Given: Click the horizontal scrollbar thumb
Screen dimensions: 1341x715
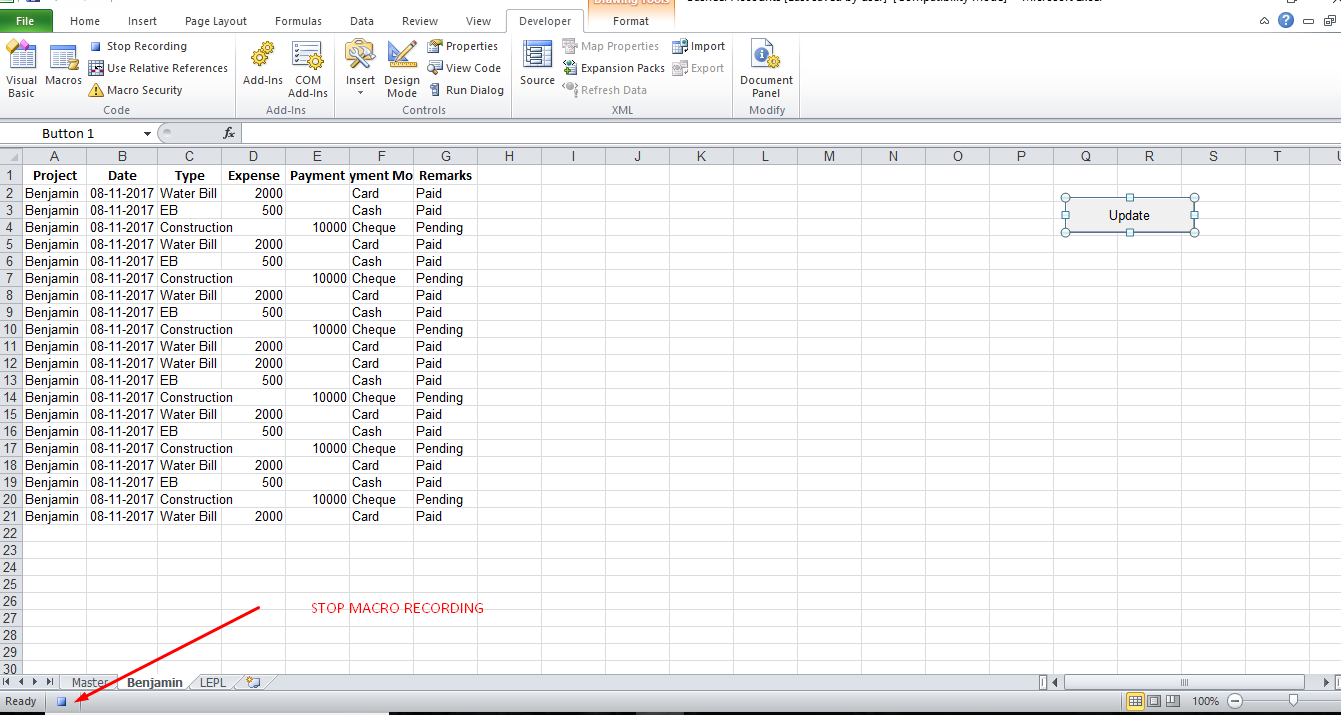Looking at the screenshot, I should 1184,682.
